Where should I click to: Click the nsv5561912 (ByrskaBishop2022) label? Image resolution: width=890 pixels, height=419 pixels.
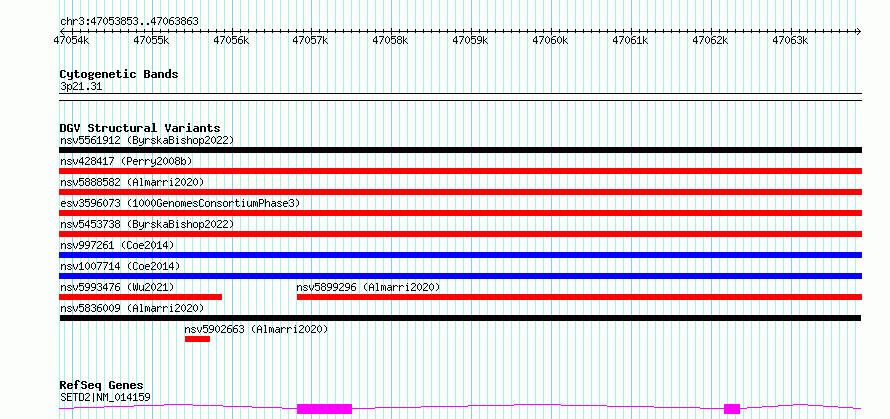click(146, 140)
